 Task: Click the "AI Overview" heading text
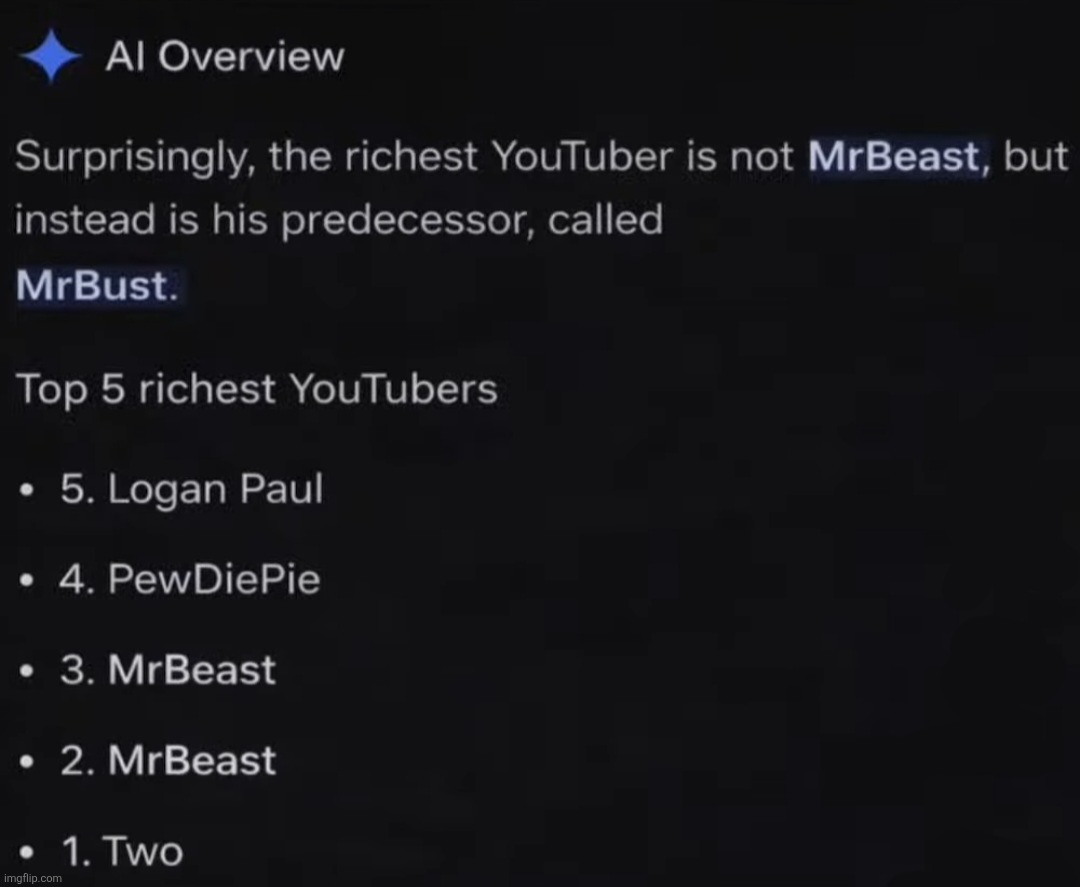(x=224, y=57)
